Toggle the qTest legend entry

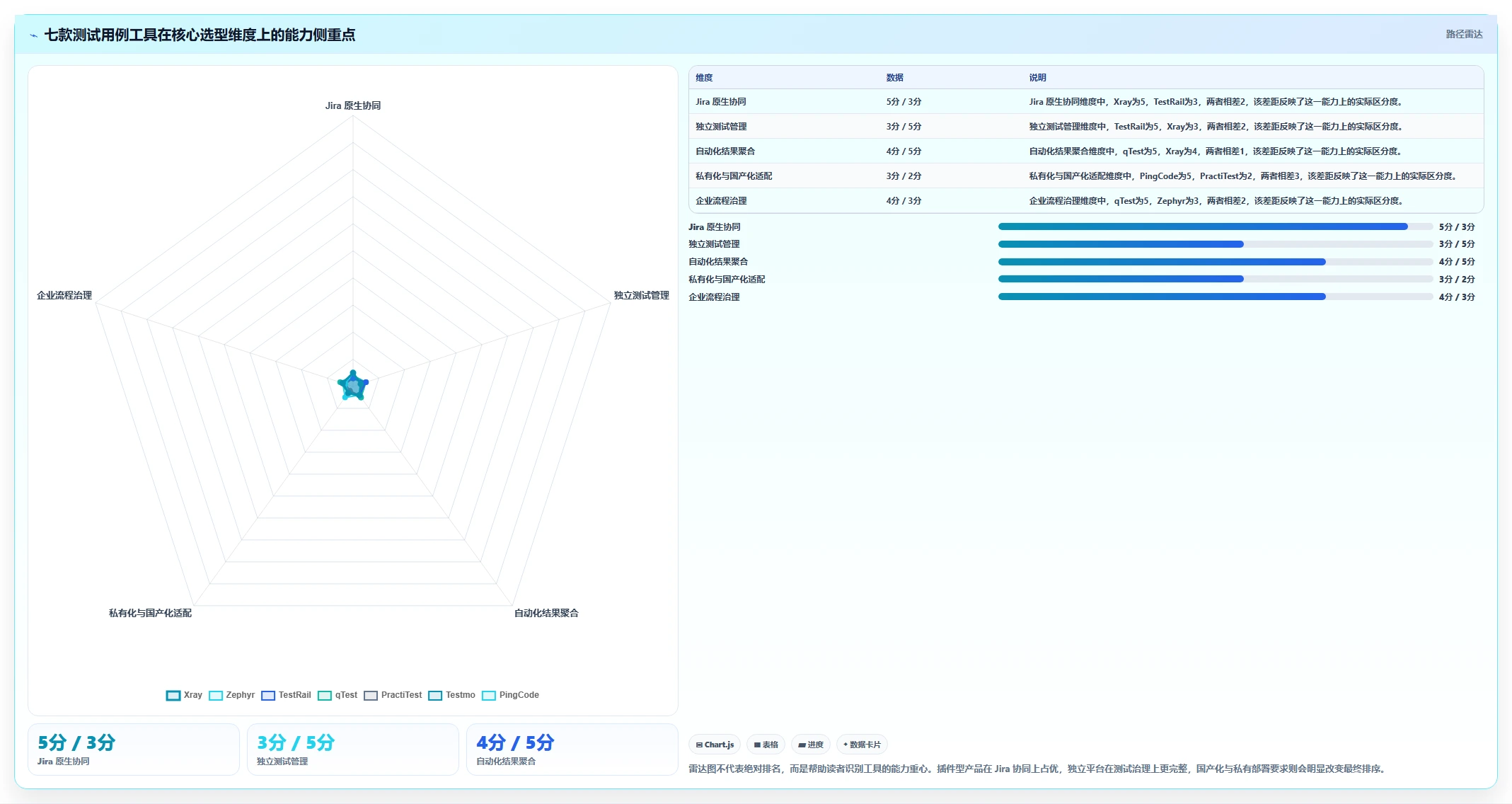coord(337,695)
